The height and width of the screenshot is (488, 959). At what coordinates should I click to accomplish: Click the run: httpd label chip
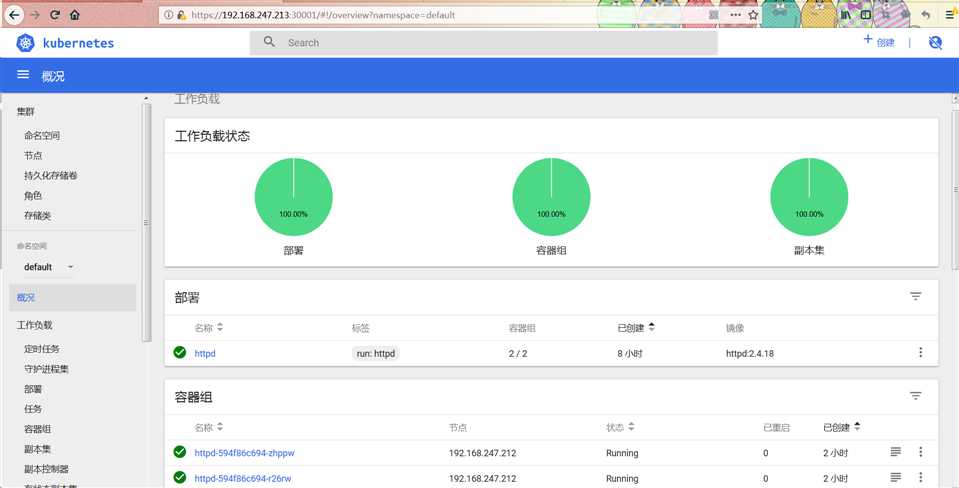[376, 353]
